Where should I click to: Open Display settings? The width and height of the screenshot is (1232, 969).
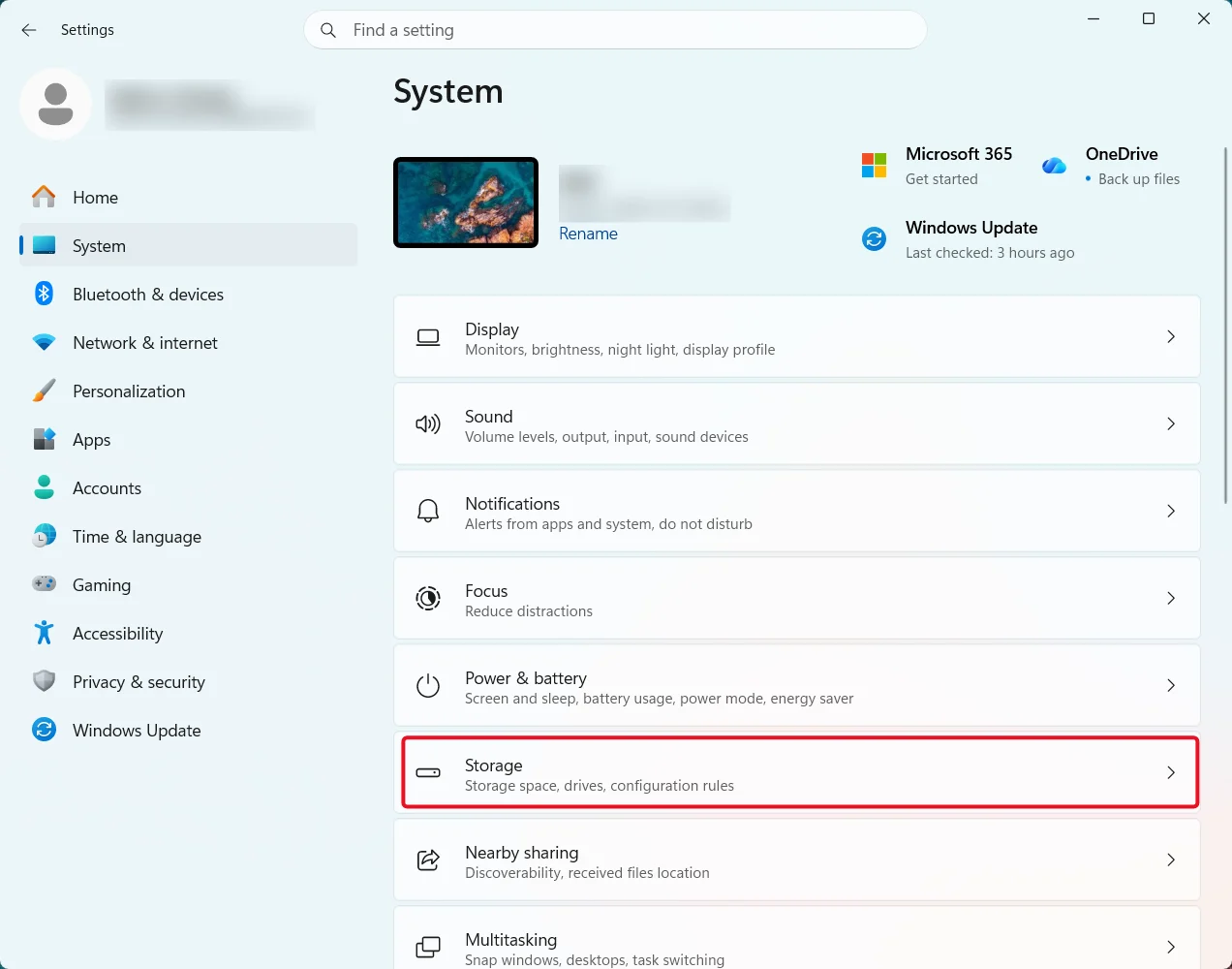coord(797,336)
